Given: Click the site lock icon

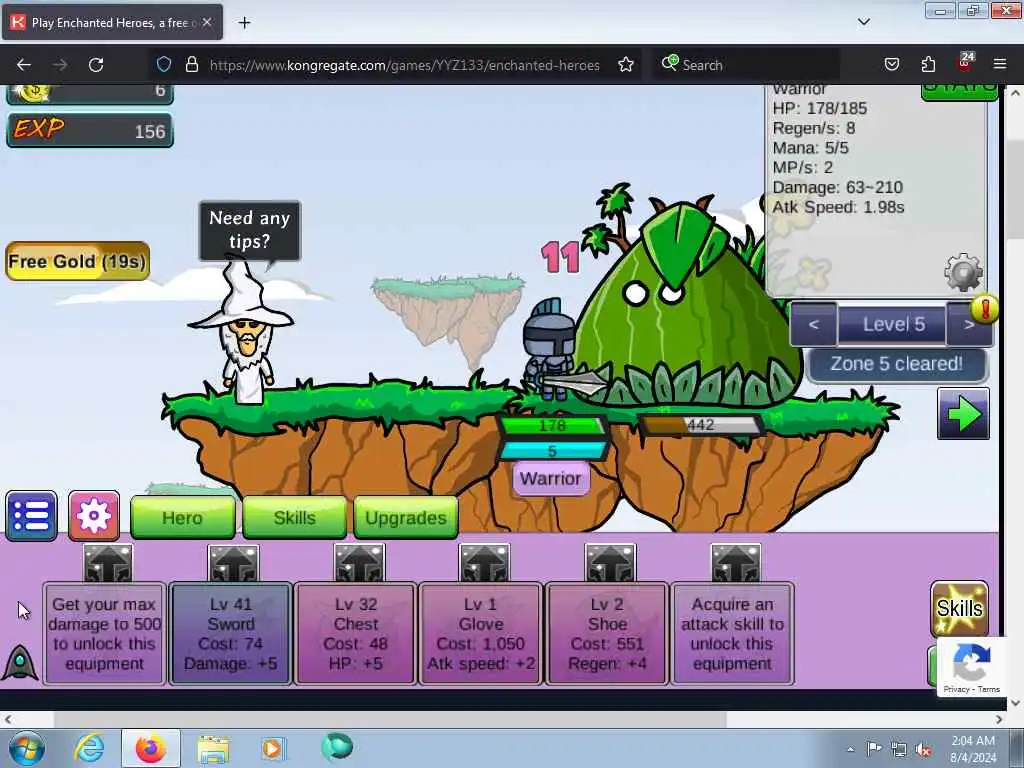Looking at the screenshot, I should click(x=191, y=65).
